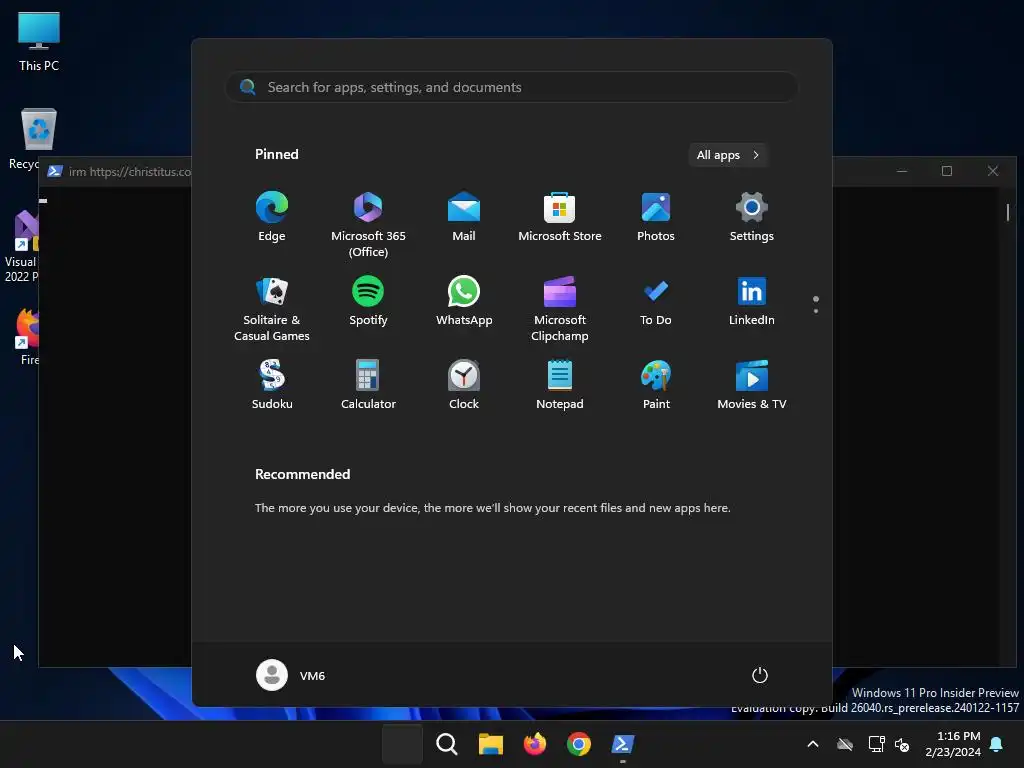The height and width of the screenshot is (768, 1024).
Task: Open the power options button
Action: click(x=760, y=675)
